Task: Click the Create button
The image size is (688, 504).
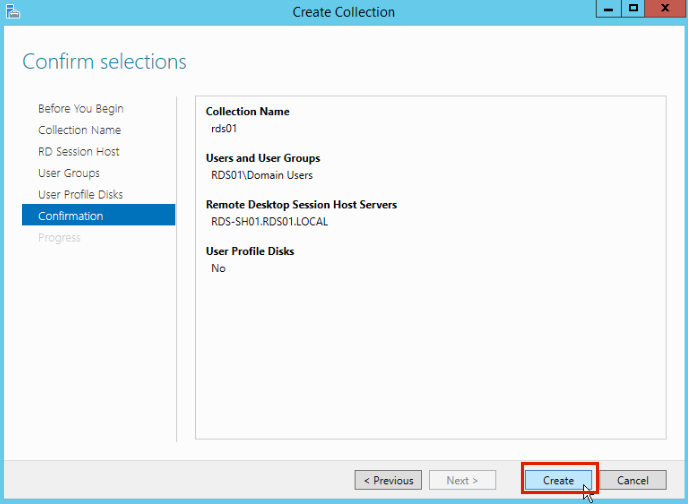Action: (x=558, y=480)
